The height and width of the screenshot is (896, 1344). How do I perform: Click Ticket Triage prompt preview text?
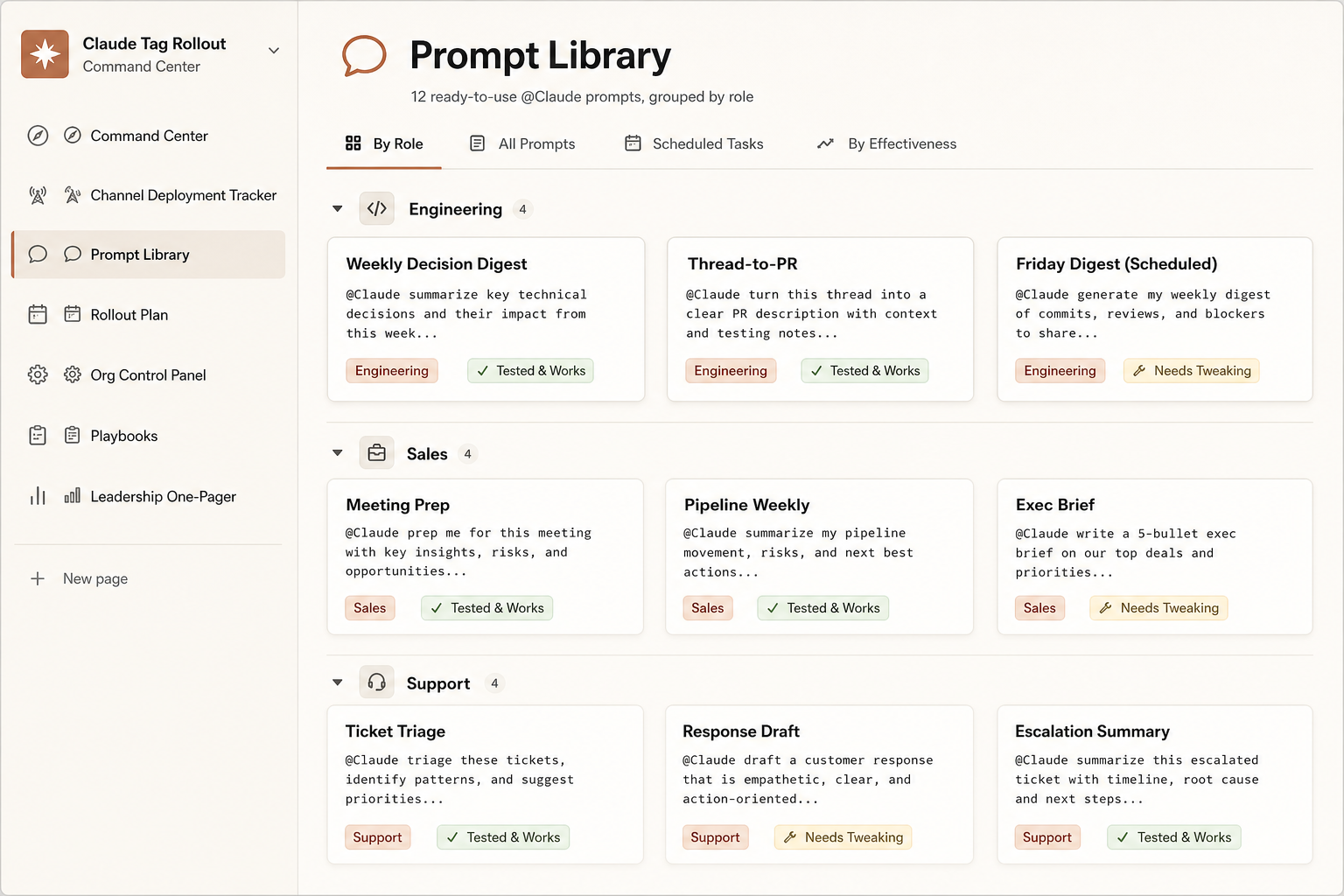click(459, 779)
